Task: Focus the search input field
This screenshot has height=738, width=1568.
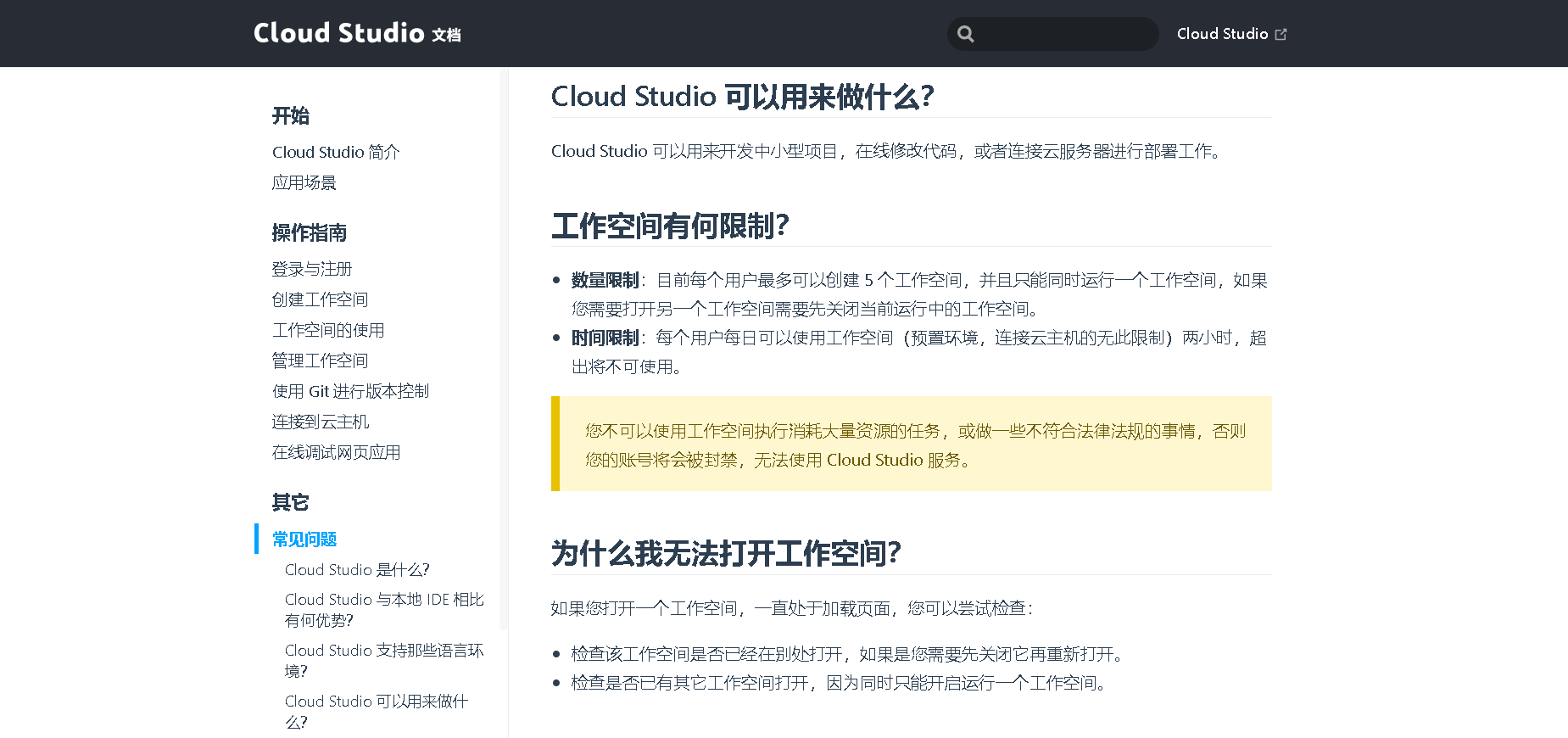Action: 1064,34
